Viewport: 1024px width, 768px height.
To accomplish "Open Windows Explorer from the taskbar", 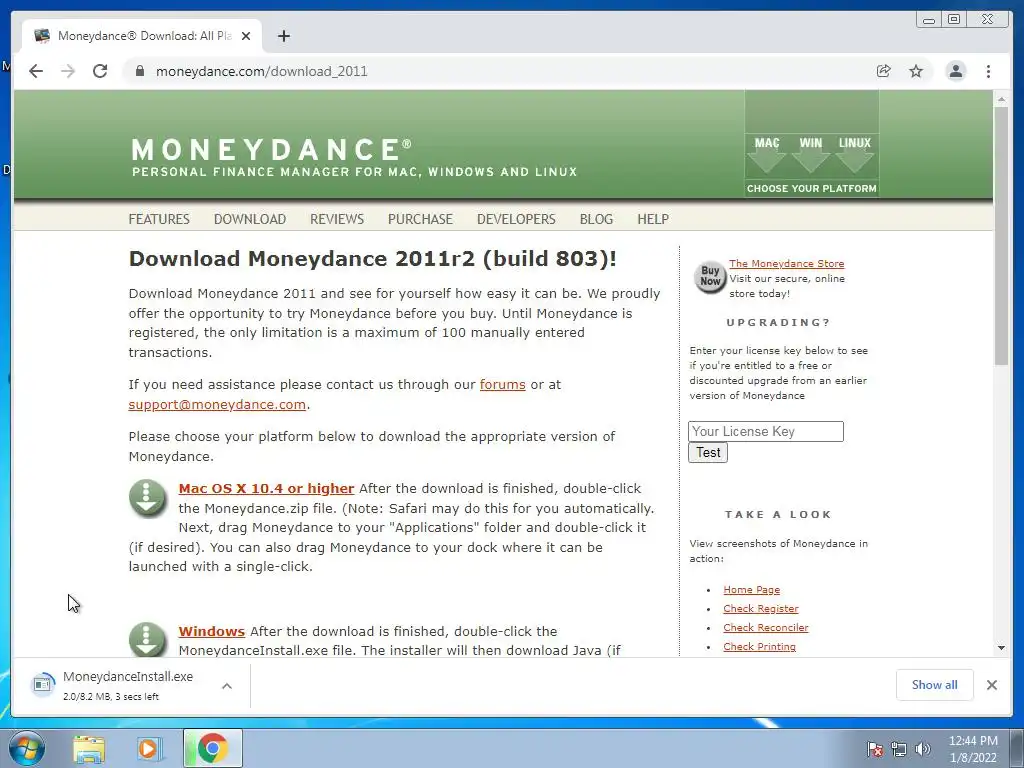I will coord(89,748).
